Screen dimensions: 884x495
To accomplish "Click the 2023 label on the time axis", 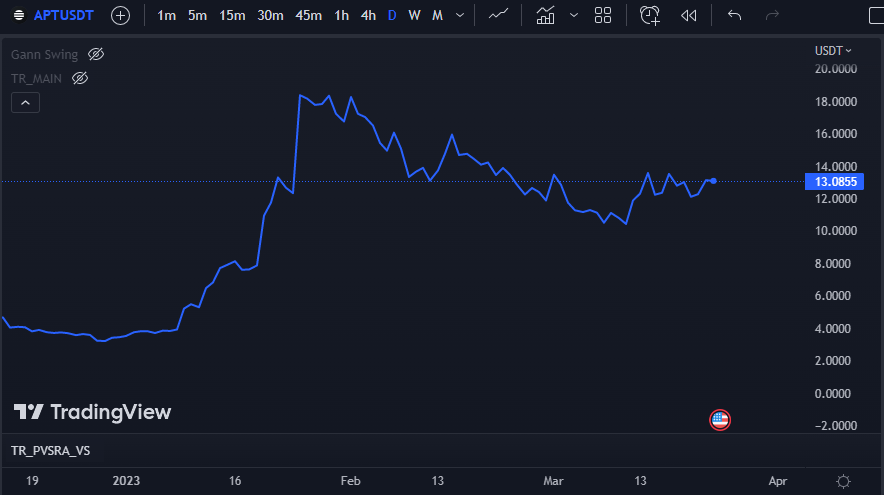I will (126, 481).
